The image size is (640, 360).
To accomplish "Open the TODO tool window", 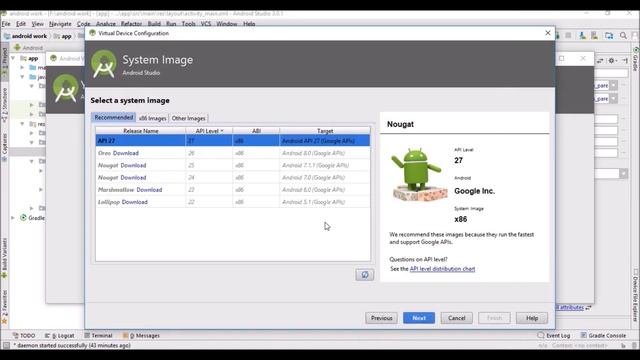I will pyautogui.click(x=24, y=336).
